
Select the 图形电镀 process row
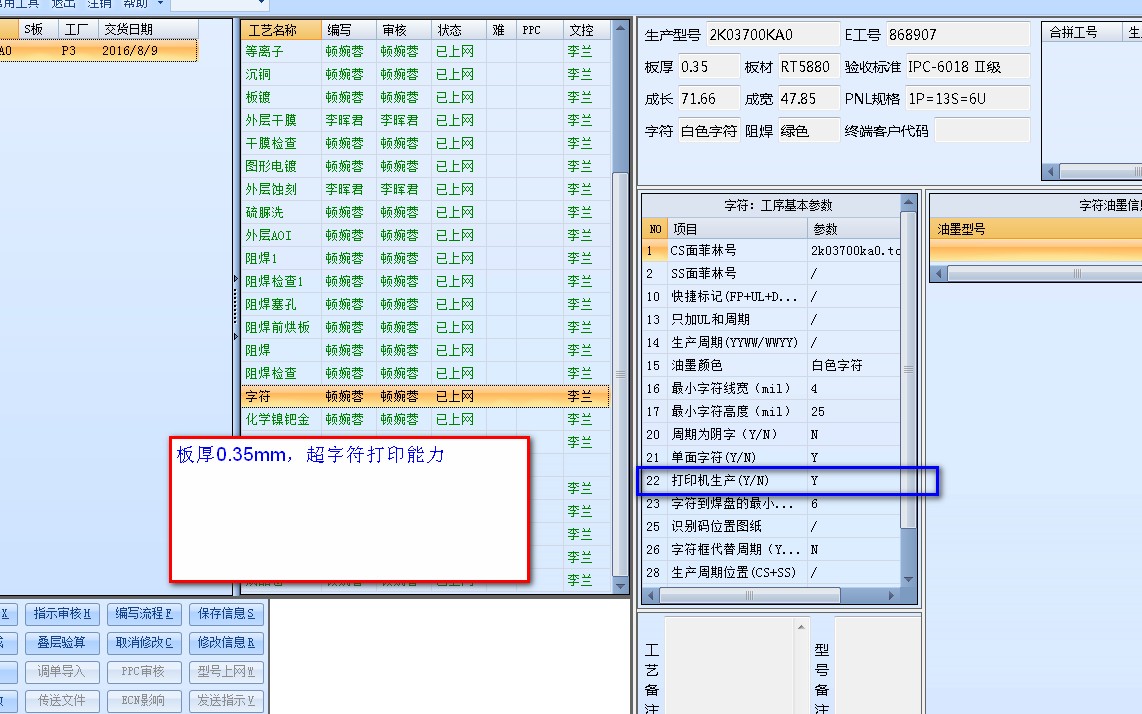coord(425,166)
